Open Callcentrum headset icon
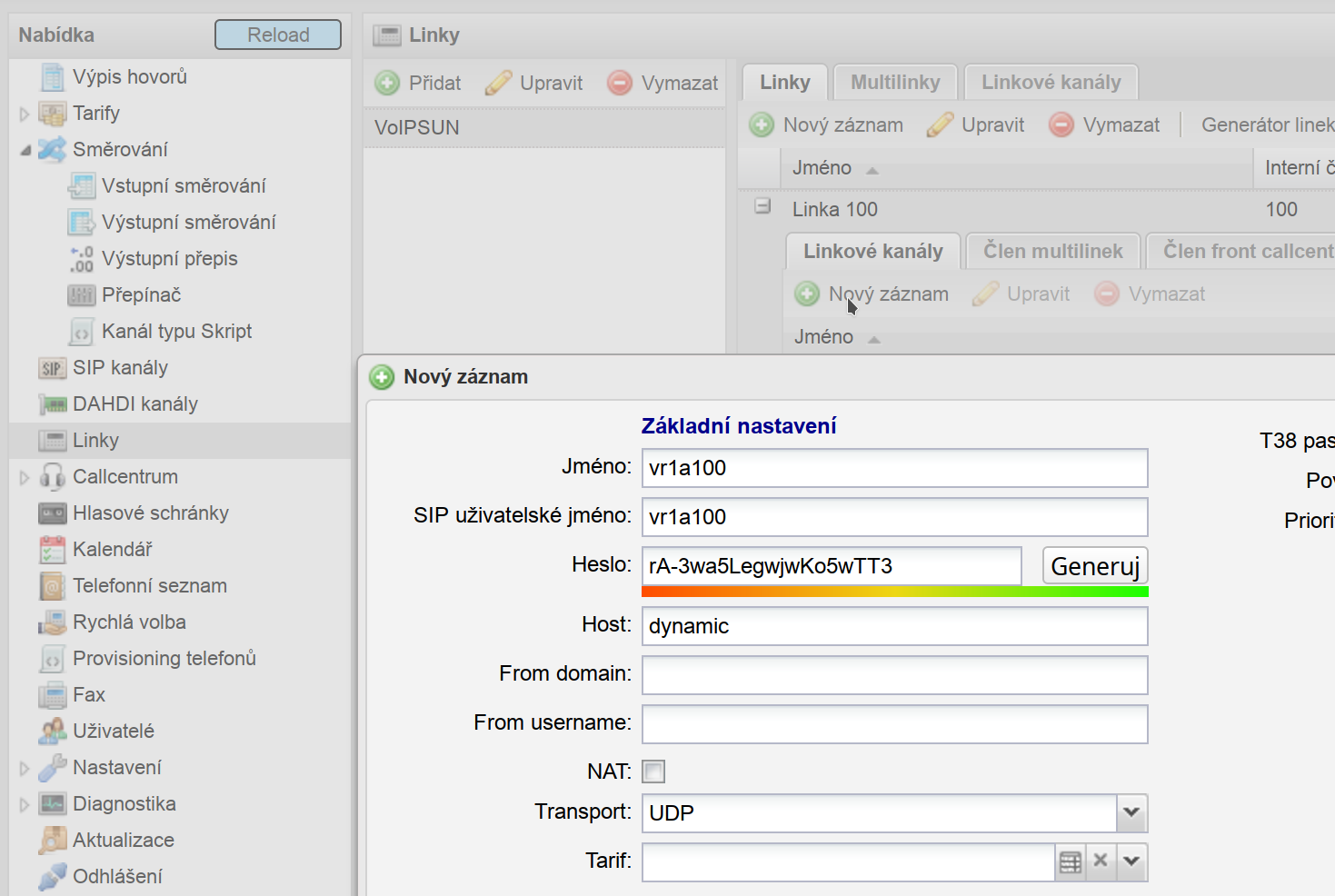1335x896 pixels. pyautogui.click(x=53, y=477)
